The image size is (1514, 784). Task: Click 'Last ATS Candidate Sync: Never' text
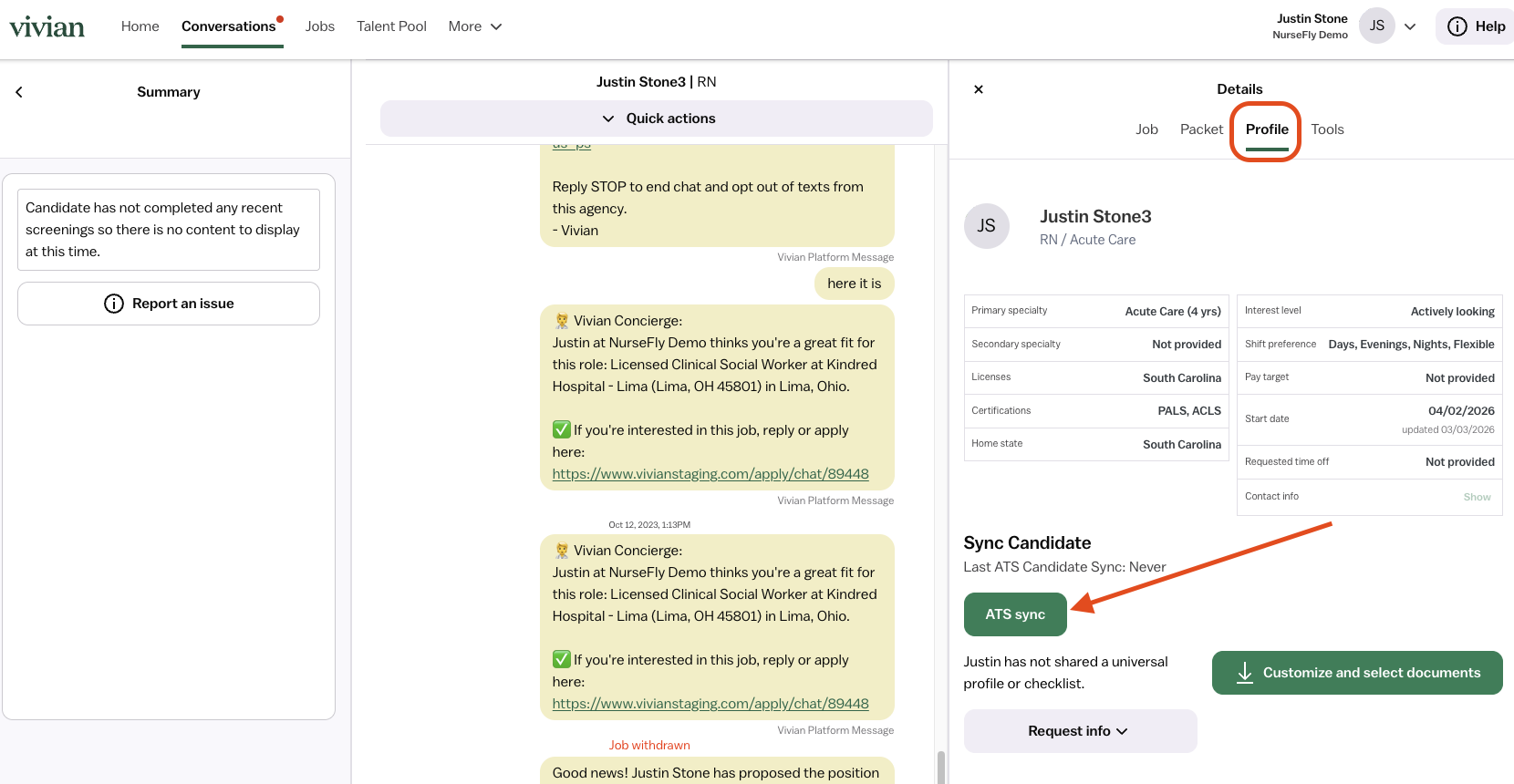(x=1064, y=567)
